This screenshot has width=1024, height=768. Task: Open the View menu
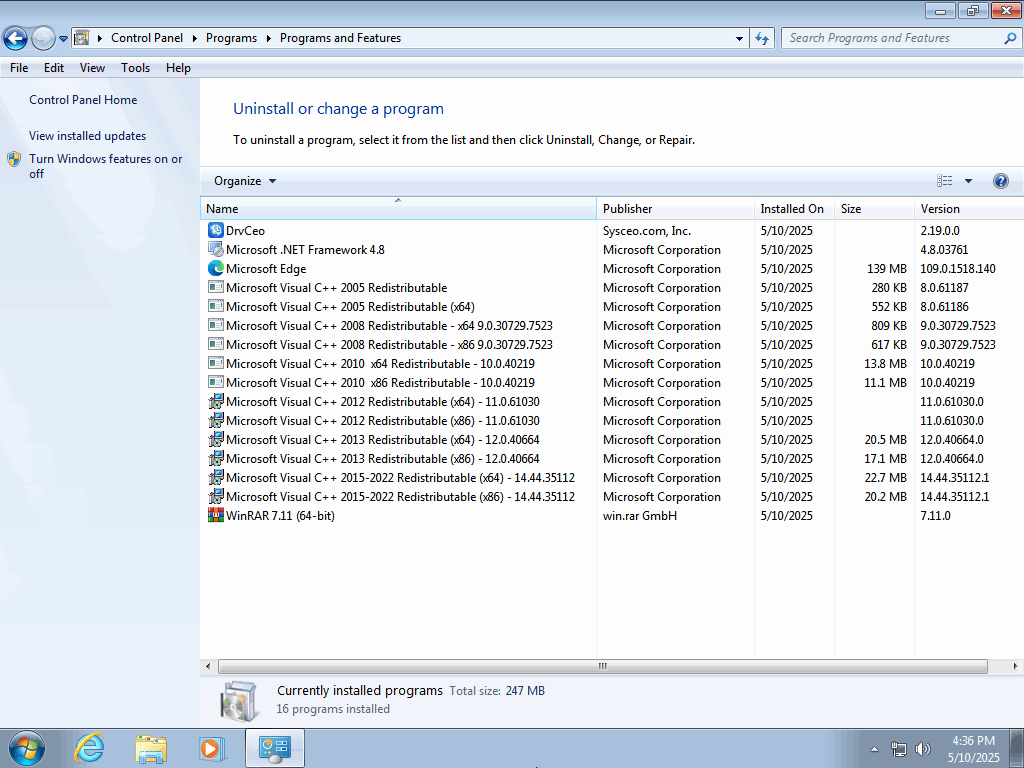click(x=92, y=68)
